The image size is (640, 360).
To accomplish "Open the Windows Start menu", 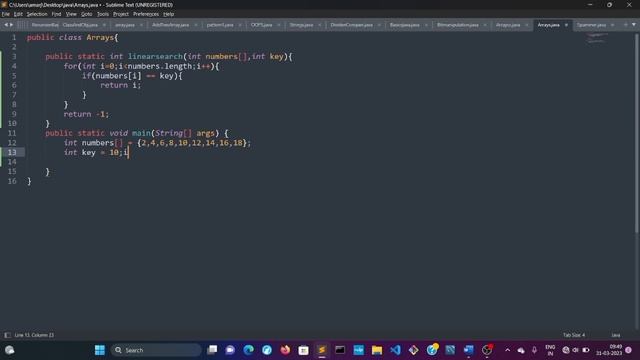I will [x=100, y=350].
